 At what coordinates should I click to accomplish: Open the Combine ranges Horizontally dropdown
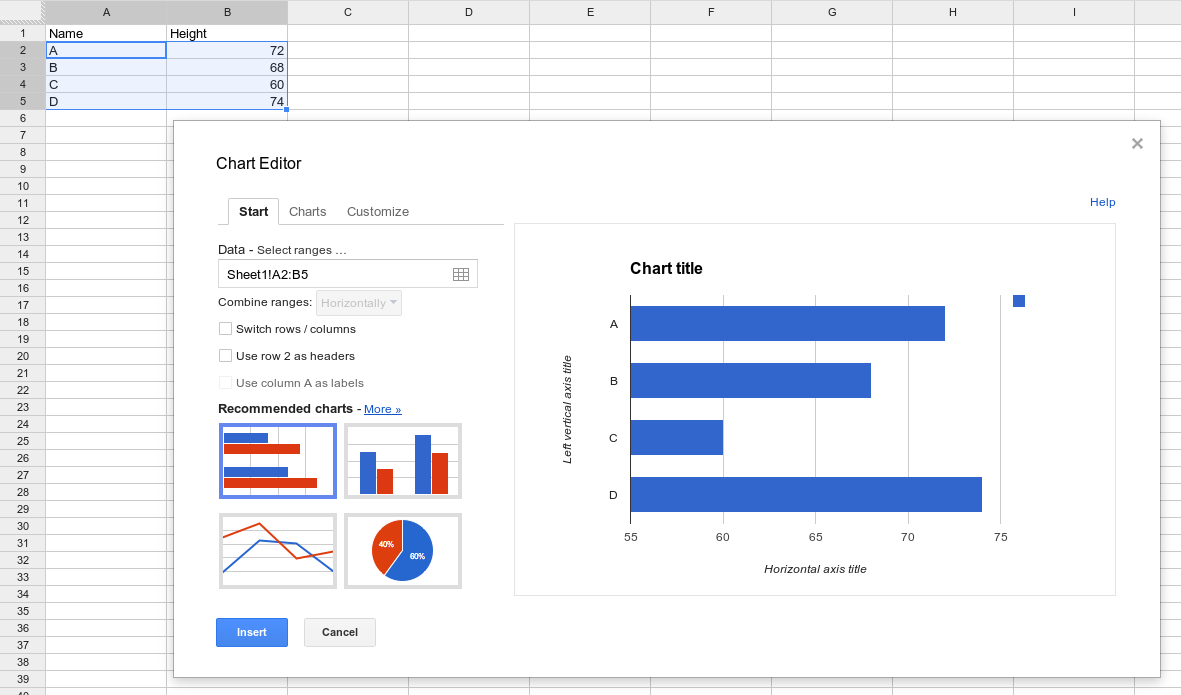(x=358, y=302)
